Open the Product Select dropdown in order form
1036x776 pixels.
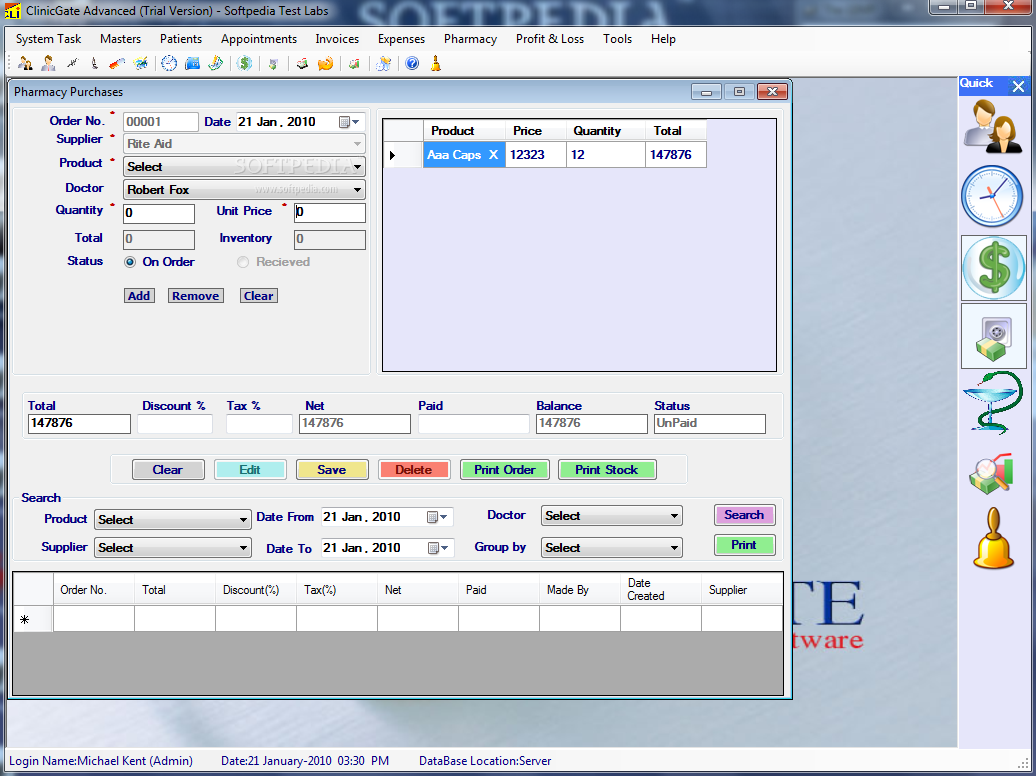click(357, 167)
